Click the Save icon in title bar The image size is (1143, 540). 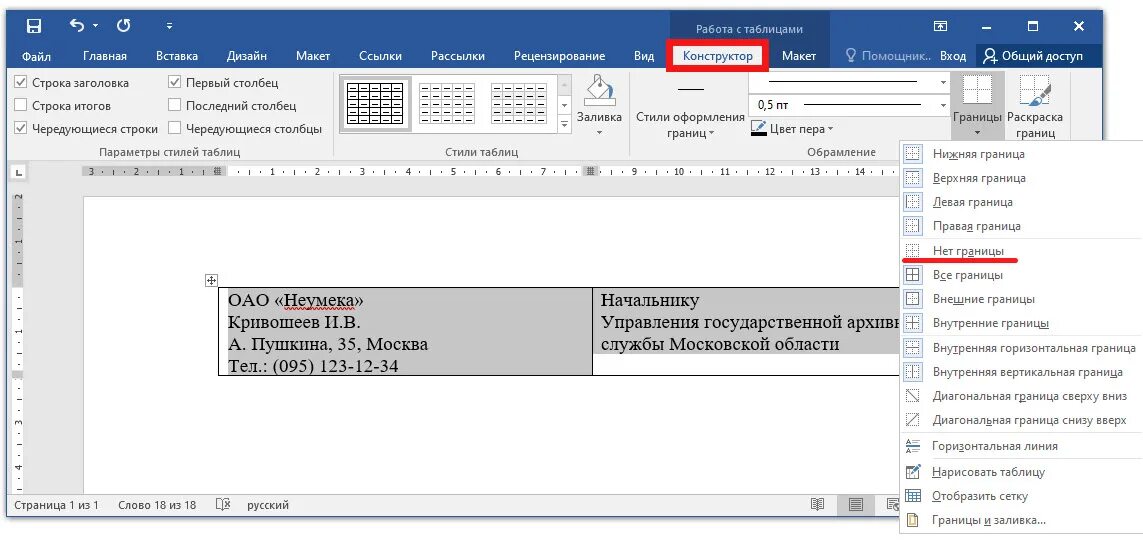coord(34,27)
